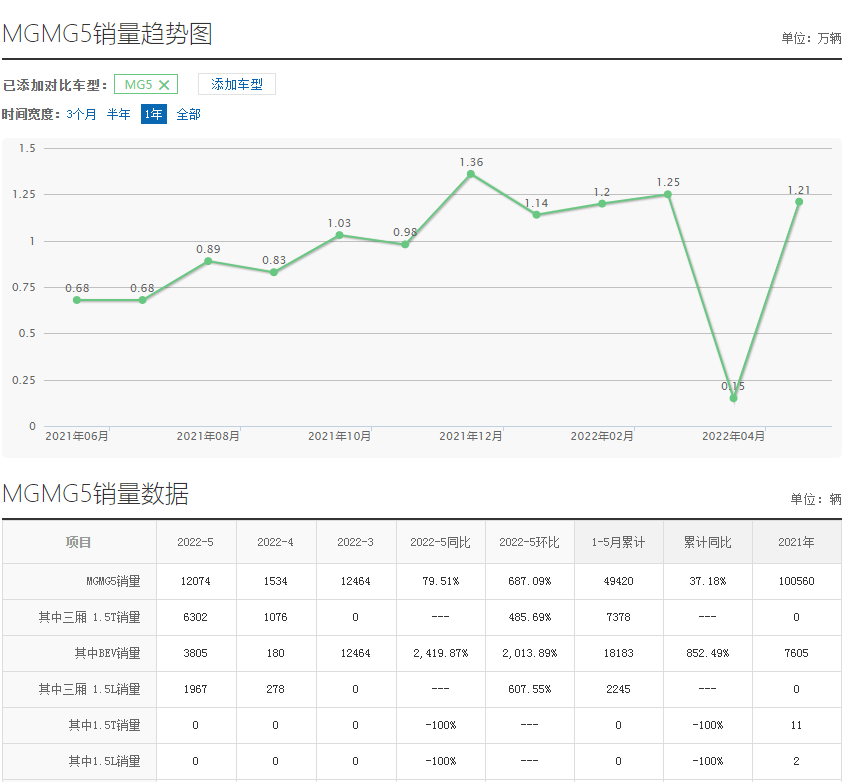Click the 2022年02月 axis label
Image resolution: width=850 pixels, height=782 pixels.
[602, 436]
